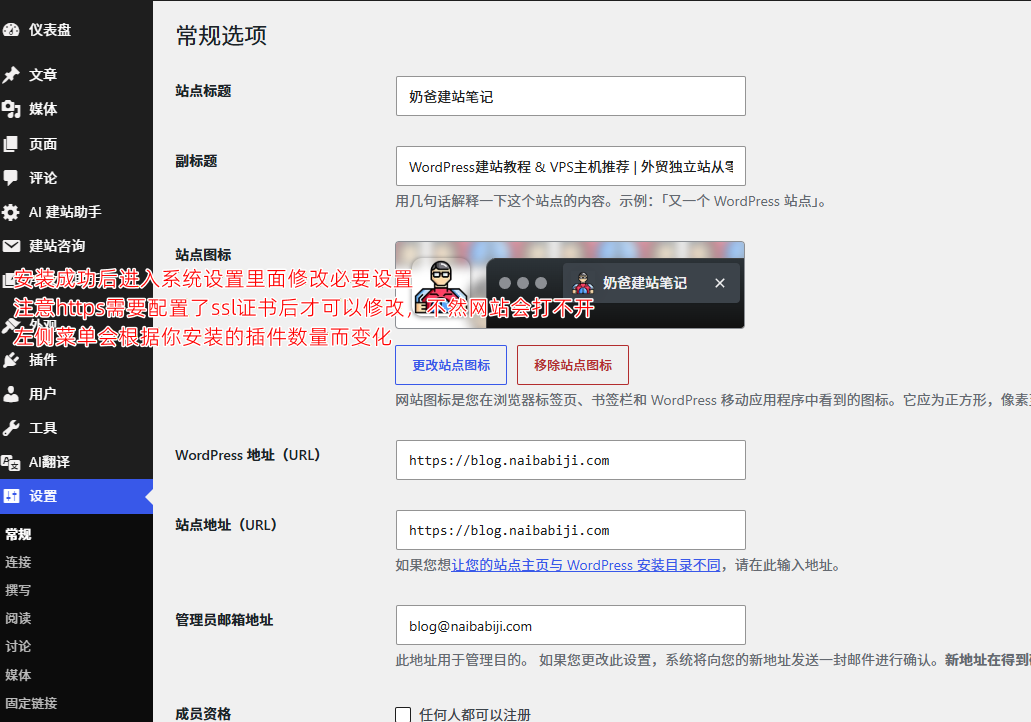Click 奶爸建站笔记 browser tab preview title

point(645,283)
